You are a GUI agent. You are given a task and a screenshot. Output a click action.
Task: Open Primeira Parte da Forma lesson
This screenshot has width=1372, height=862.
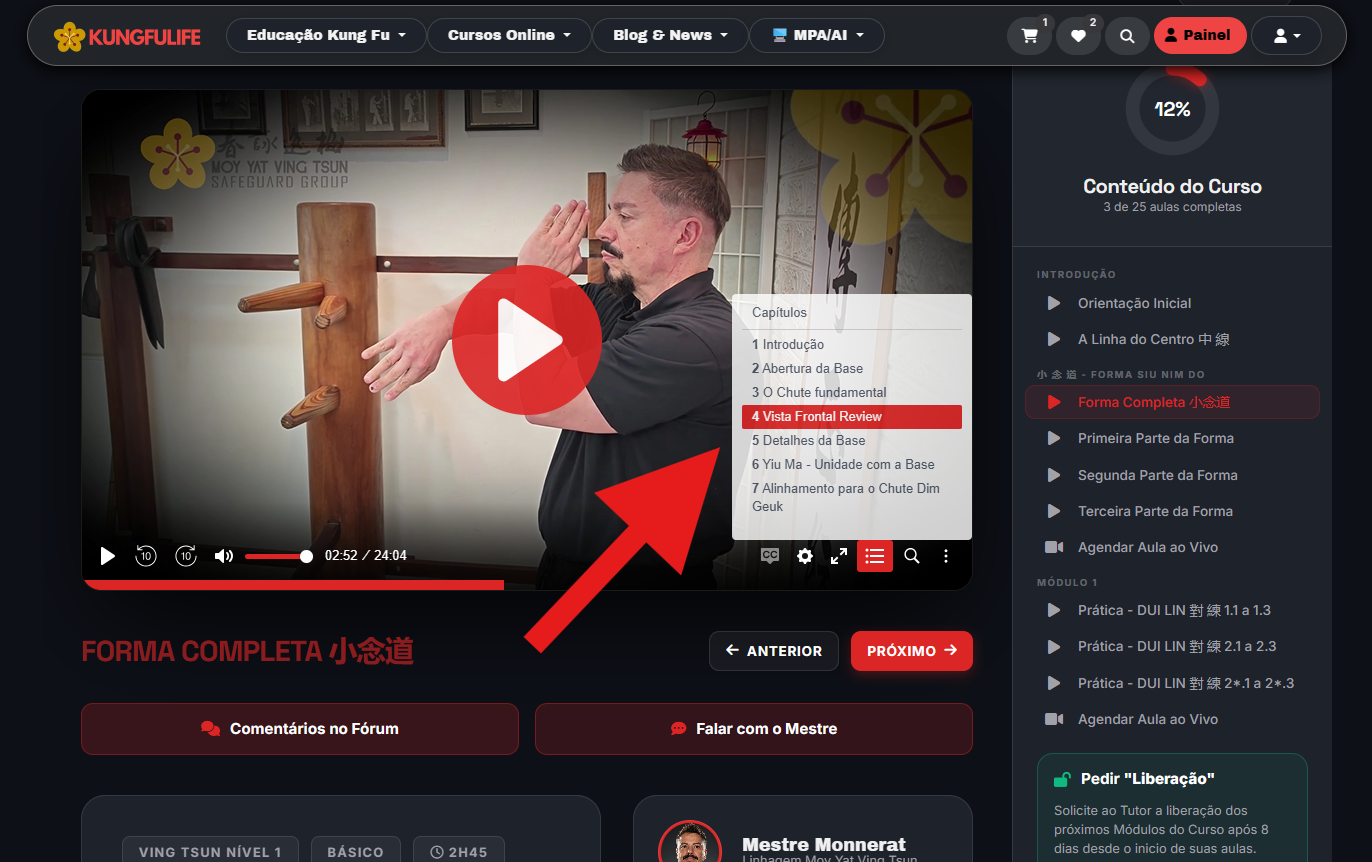(x=1172, y=438)
